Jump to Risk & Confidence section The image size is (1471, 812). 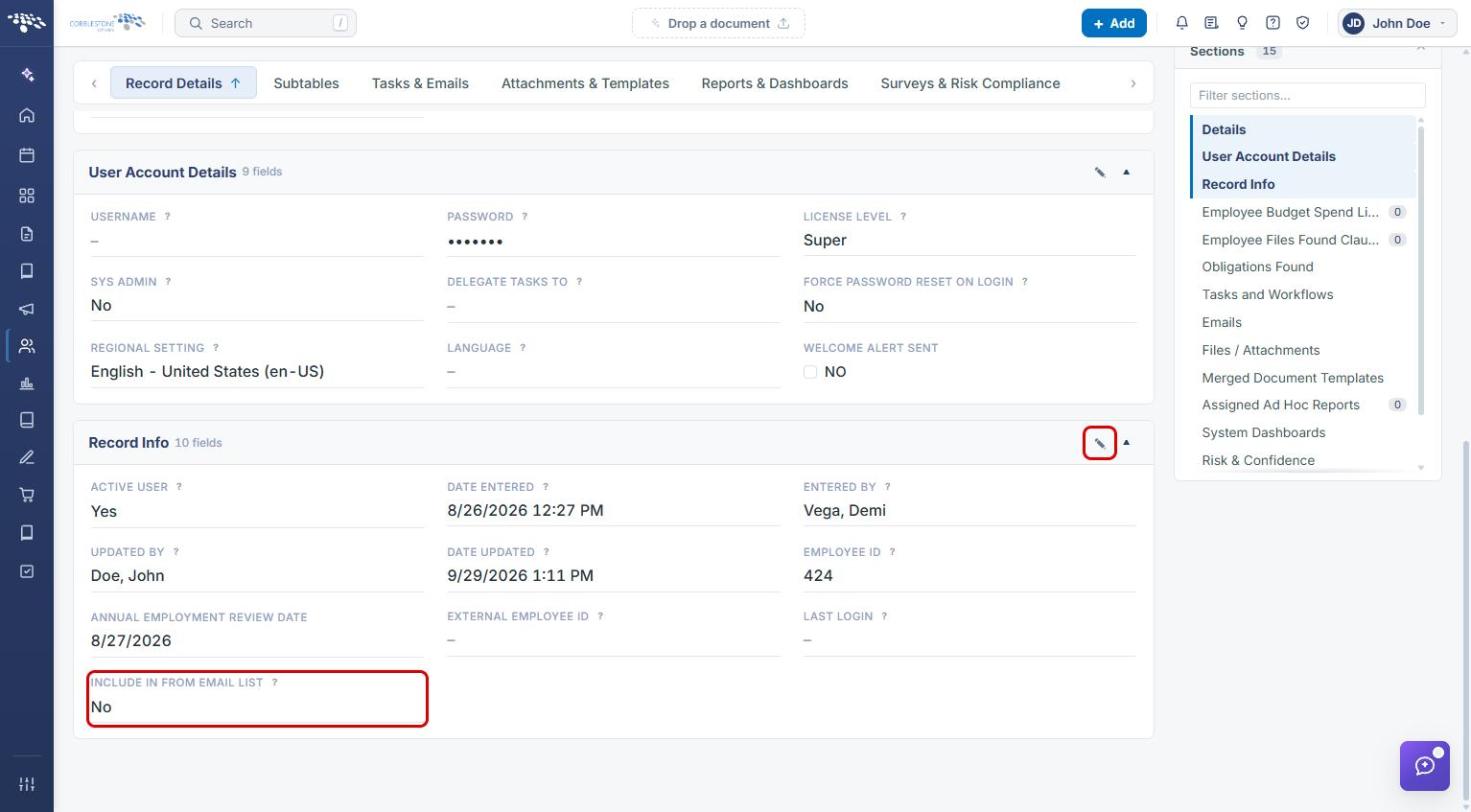pyautogui.click(x=1258, y=461)
